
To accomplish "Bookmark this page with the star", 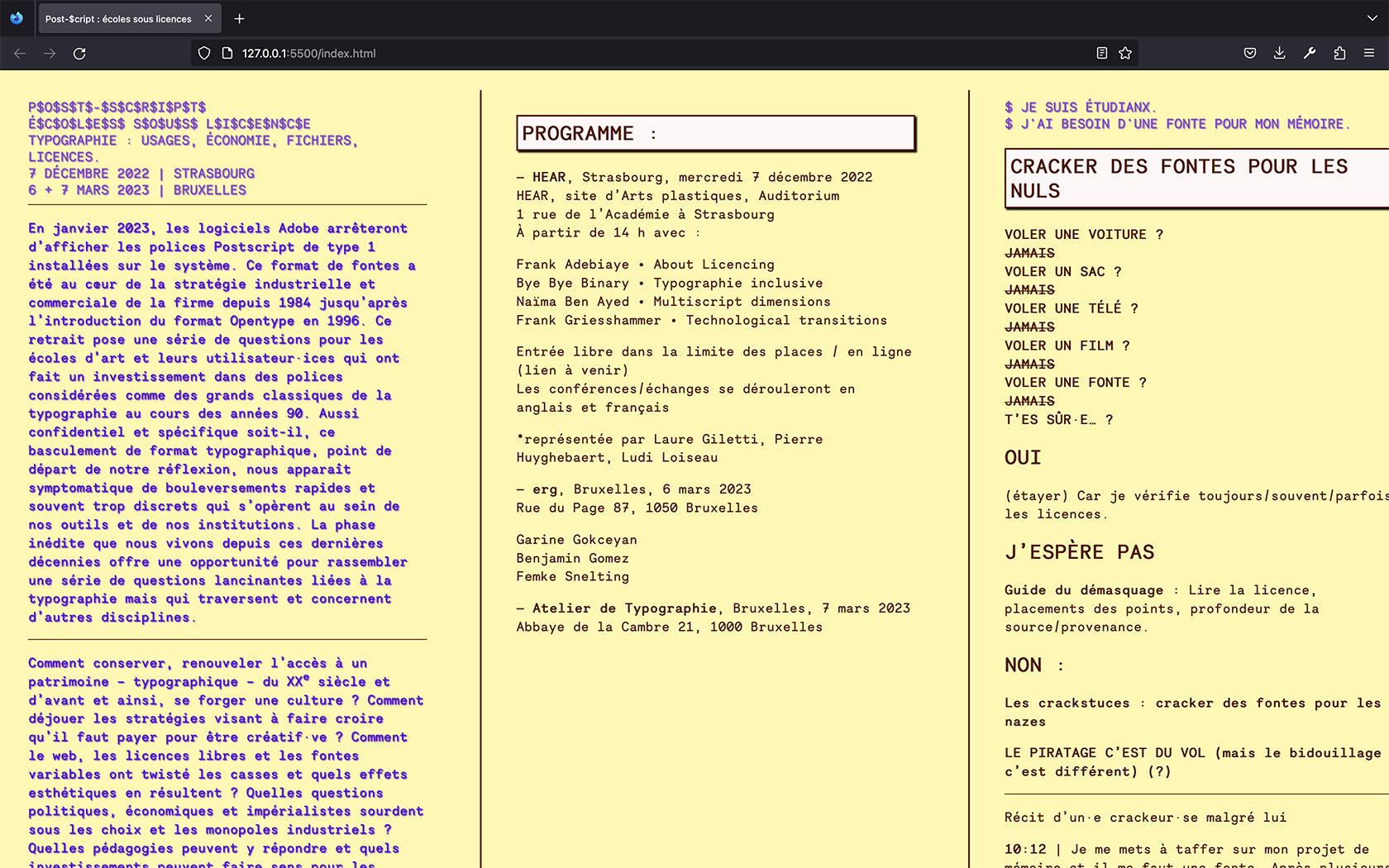I will pos(1125,54).
